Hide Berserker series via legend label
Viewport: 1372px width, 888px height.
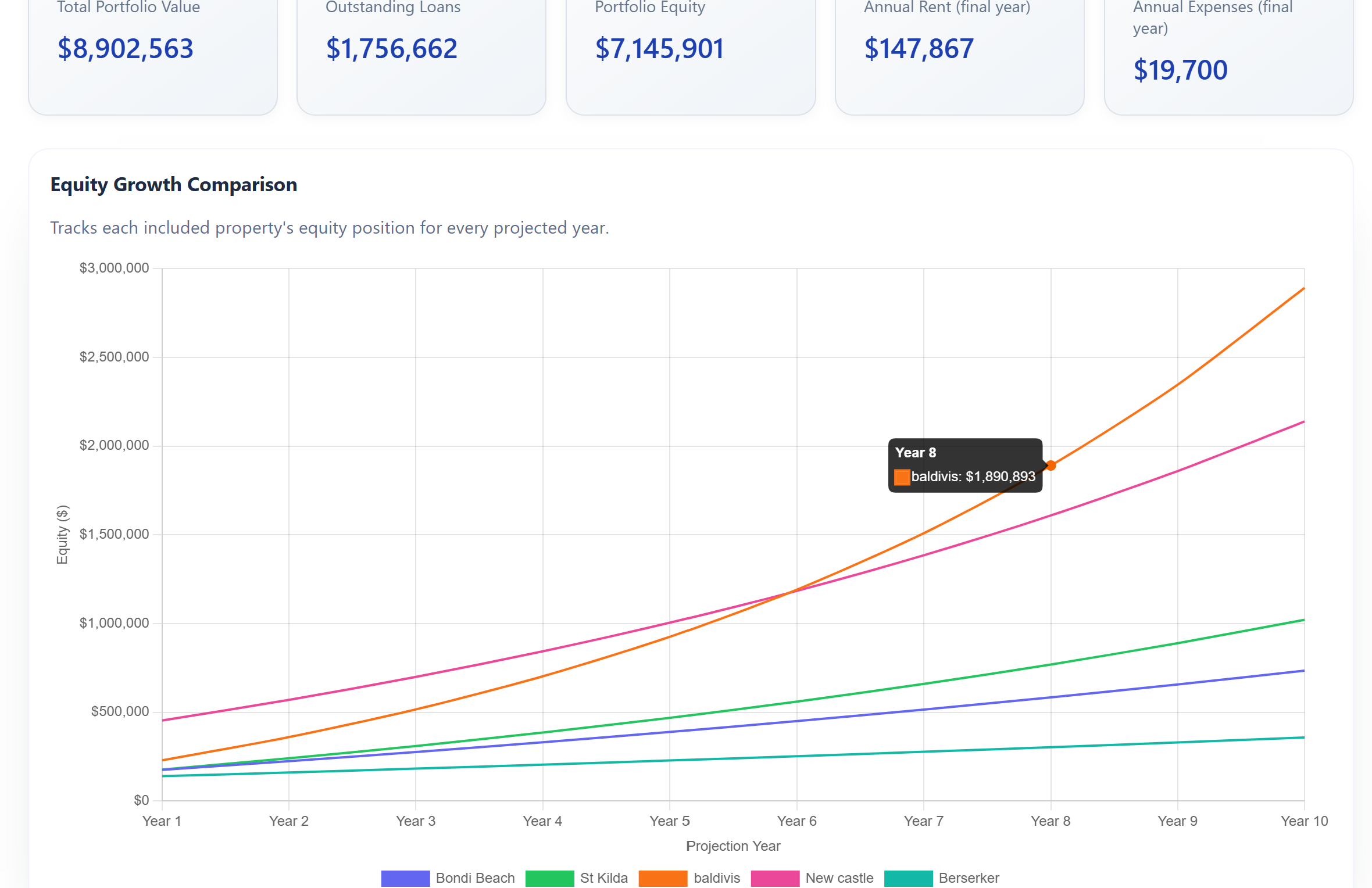969,878
